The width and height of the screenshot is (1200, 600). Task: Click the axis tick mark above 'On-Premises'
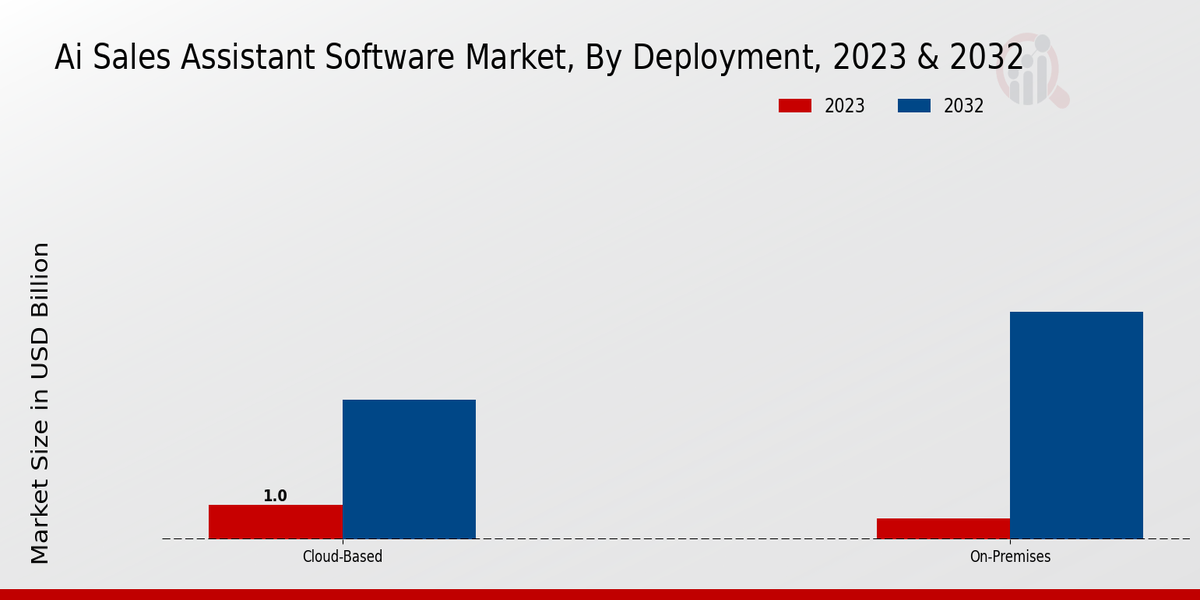tap(1010, 542)
